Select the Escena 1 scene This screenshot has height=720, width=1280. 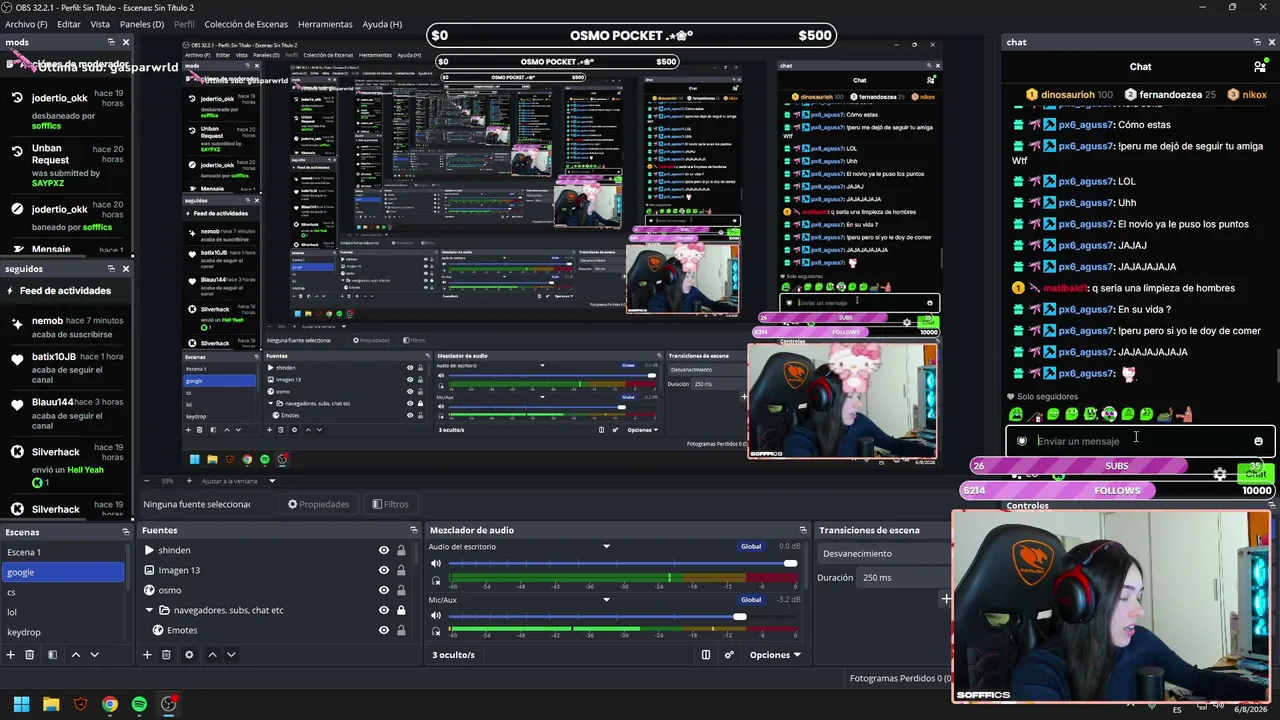64,552
